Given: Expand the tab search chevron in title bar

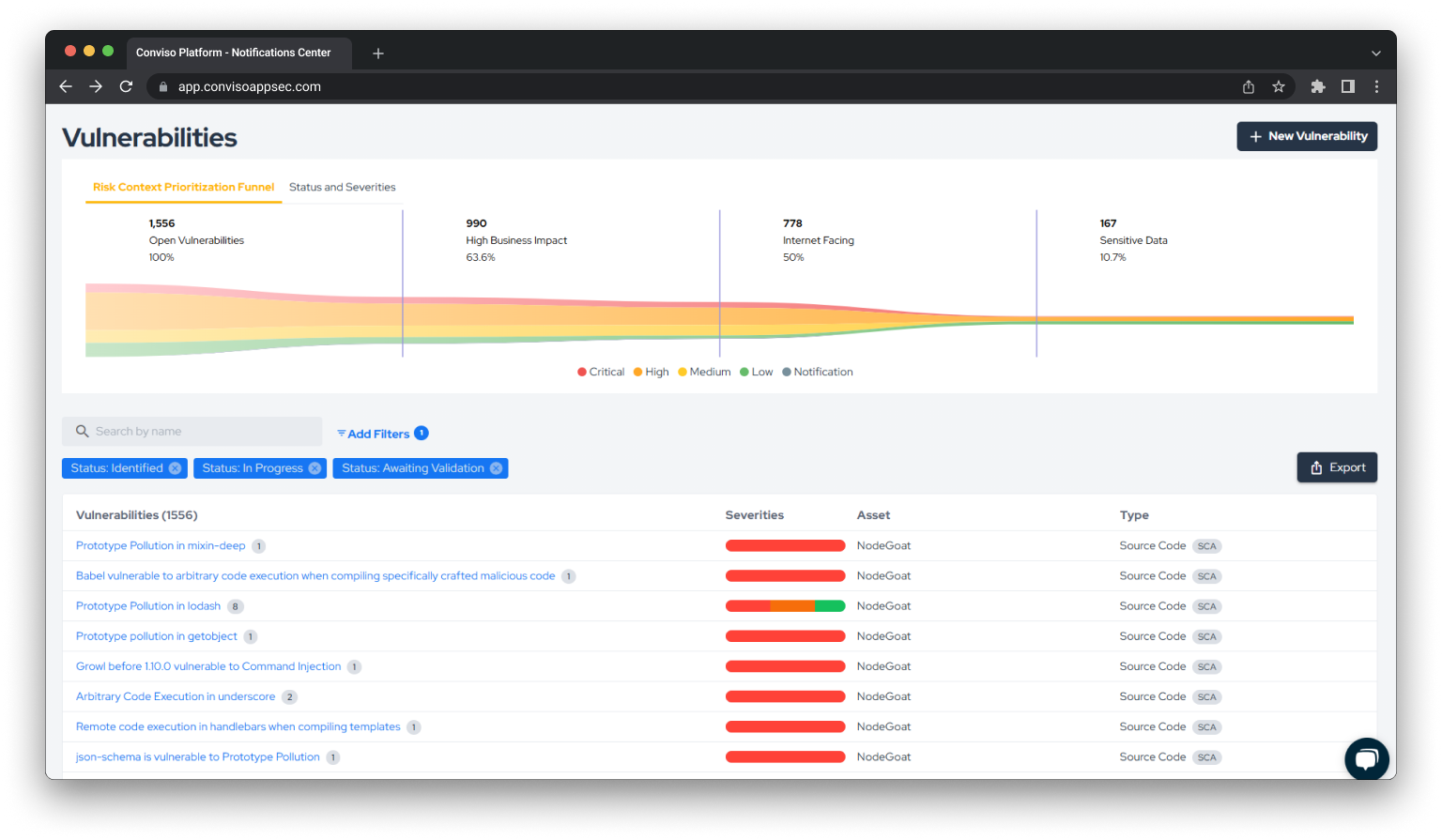Looking at the screenshot, I should 1376,53.
